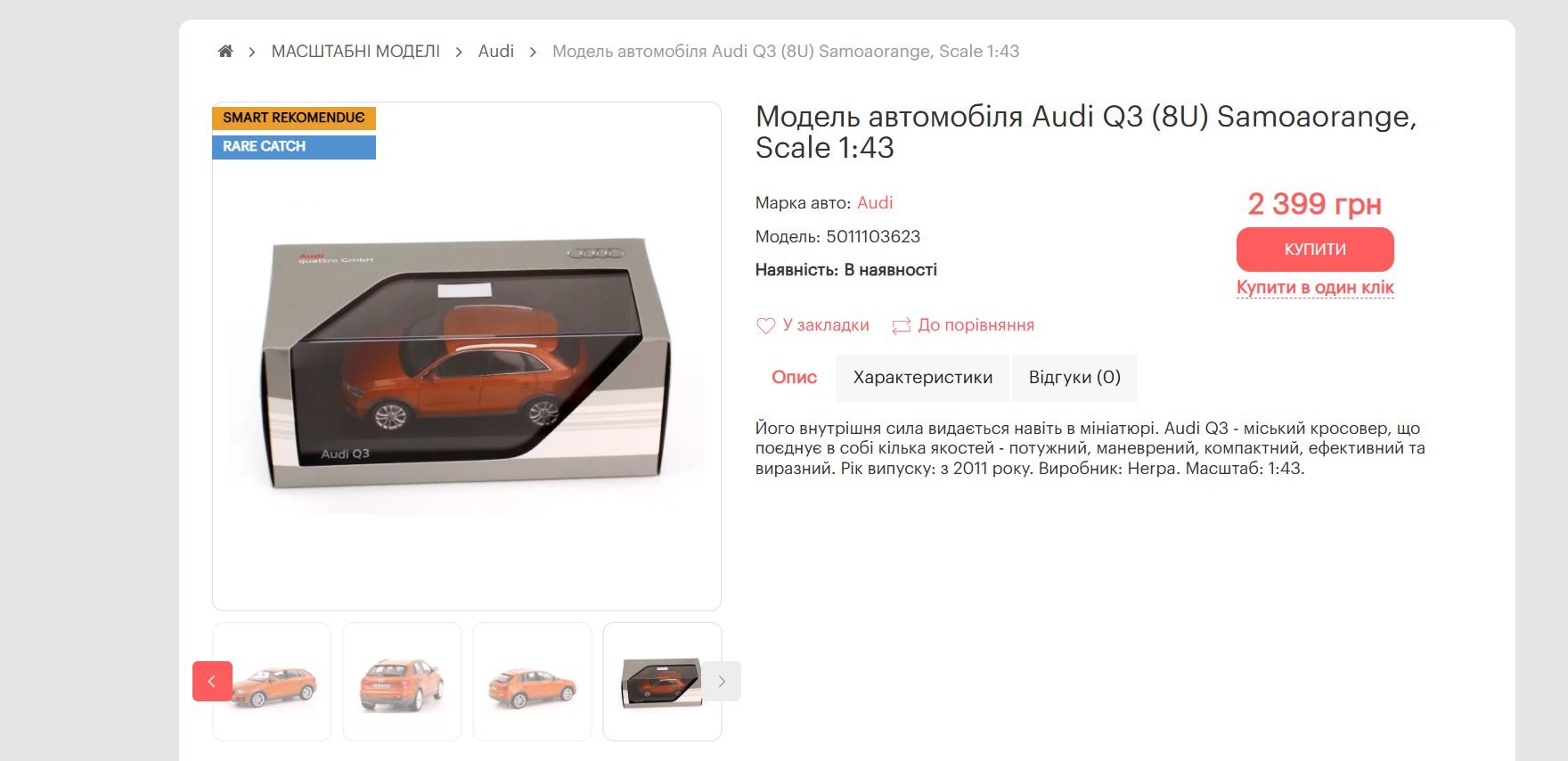Click the RARE CATCH blue badge
Image resolution: width=1568 pixels, height=761 pixels.
pos(294,147)
